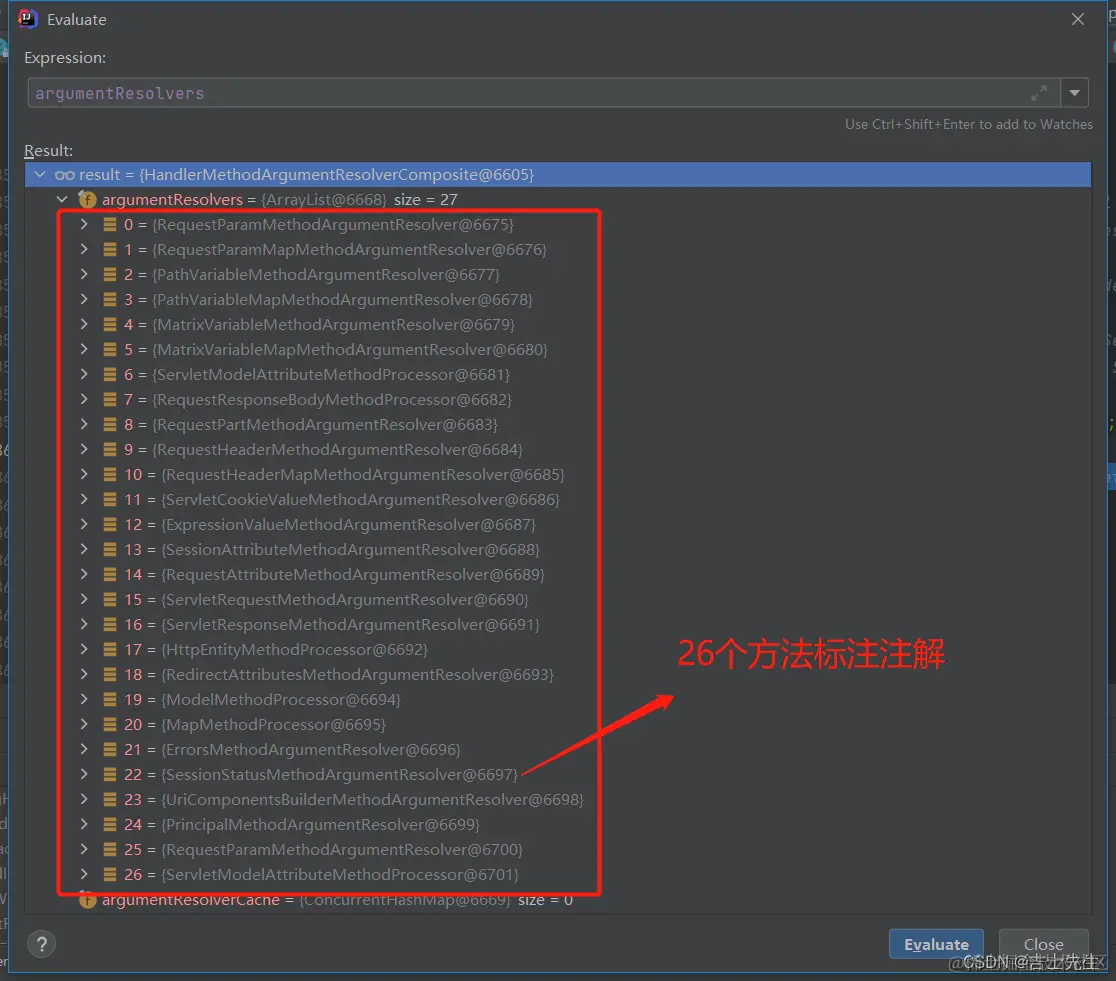
Task: Click list icon of element 14 RequestAttributeMethodArgumentResolver
Action: [x=110, y=574]
